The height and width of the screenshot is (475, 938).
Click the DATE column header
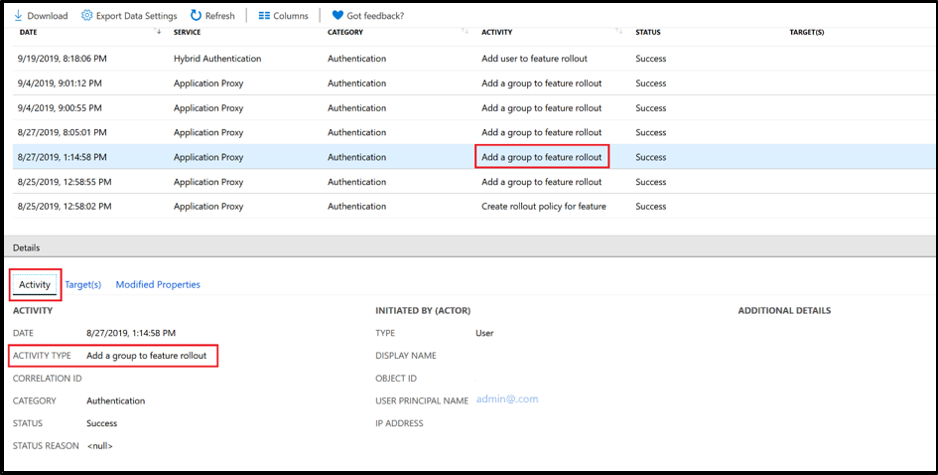coord(28,32)
